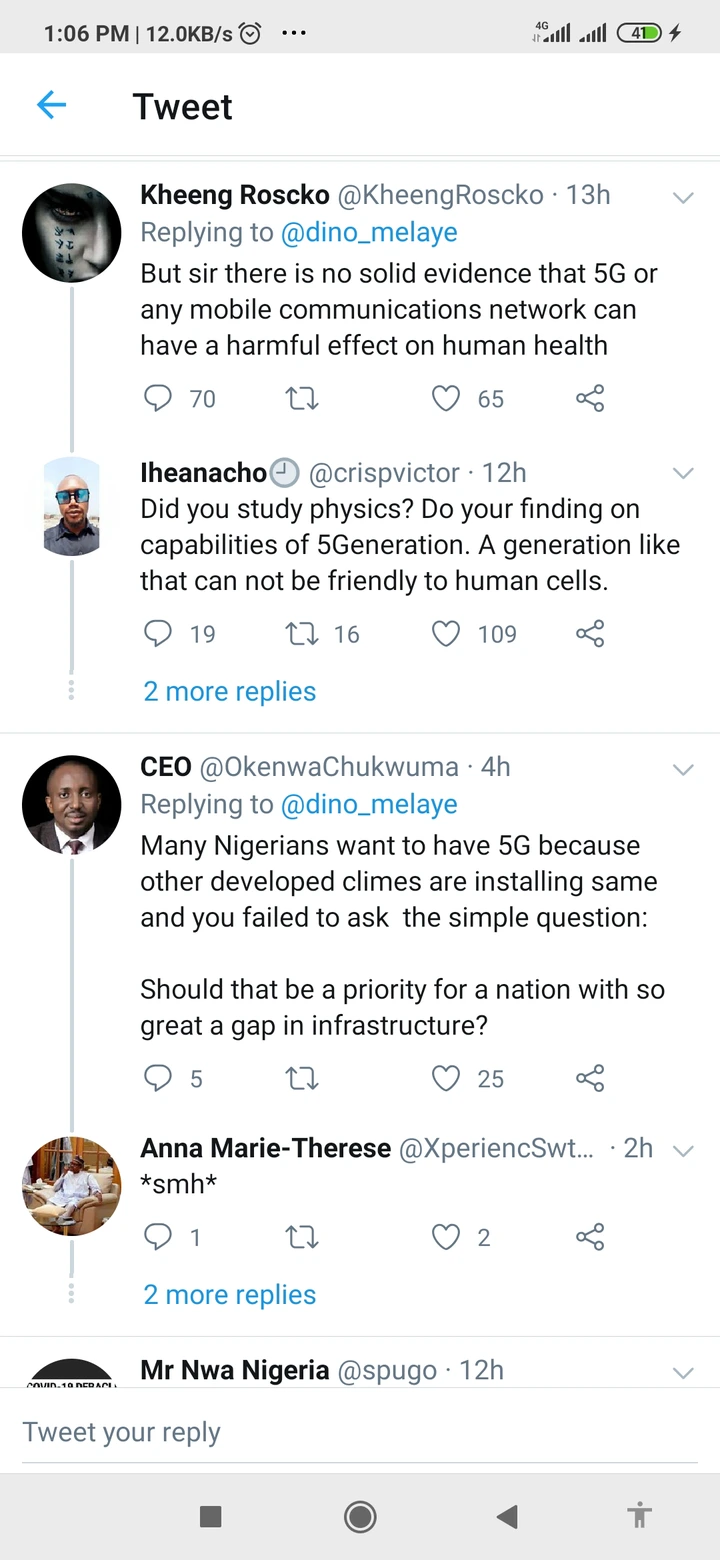Click the reply icon on Kheeng Roscko's tweet

(x=158, y=398)
